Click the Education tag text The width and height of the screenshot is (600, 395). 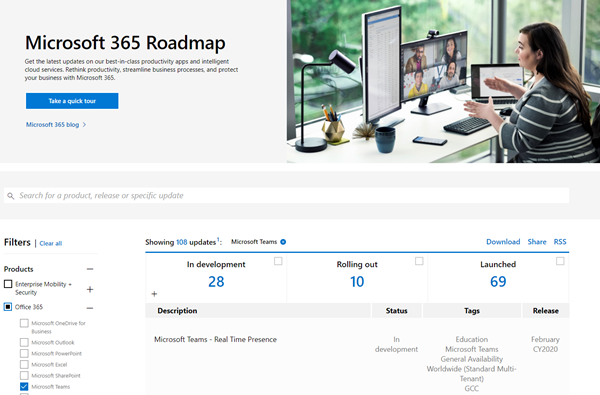click(x=472, y=340)
